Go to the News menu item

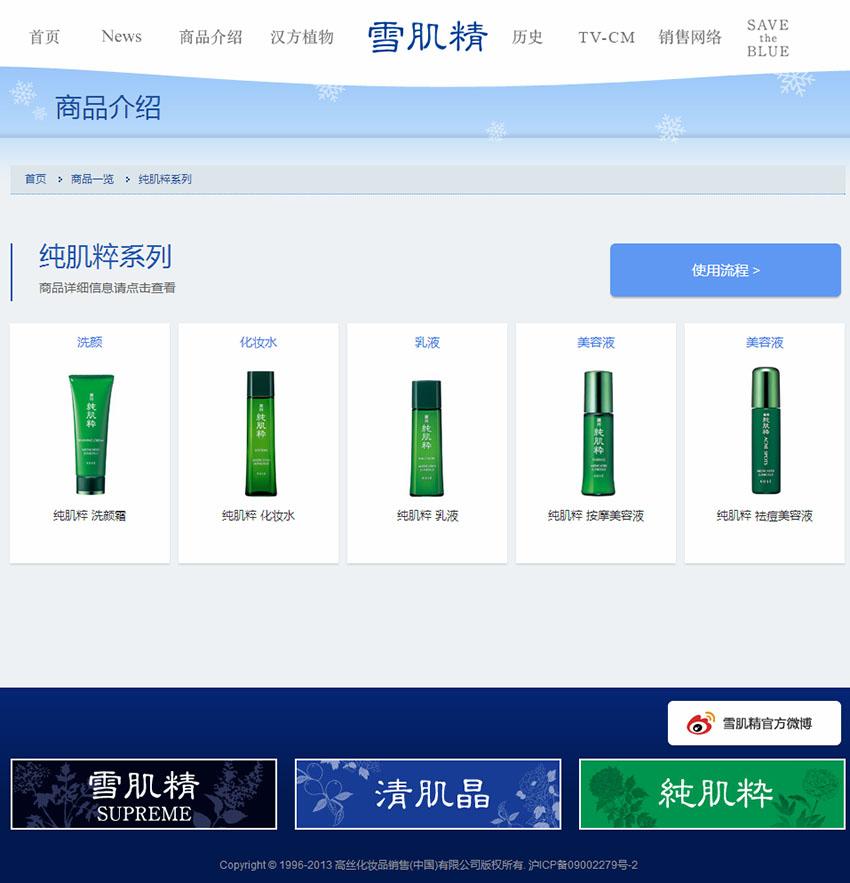[122, 37]
